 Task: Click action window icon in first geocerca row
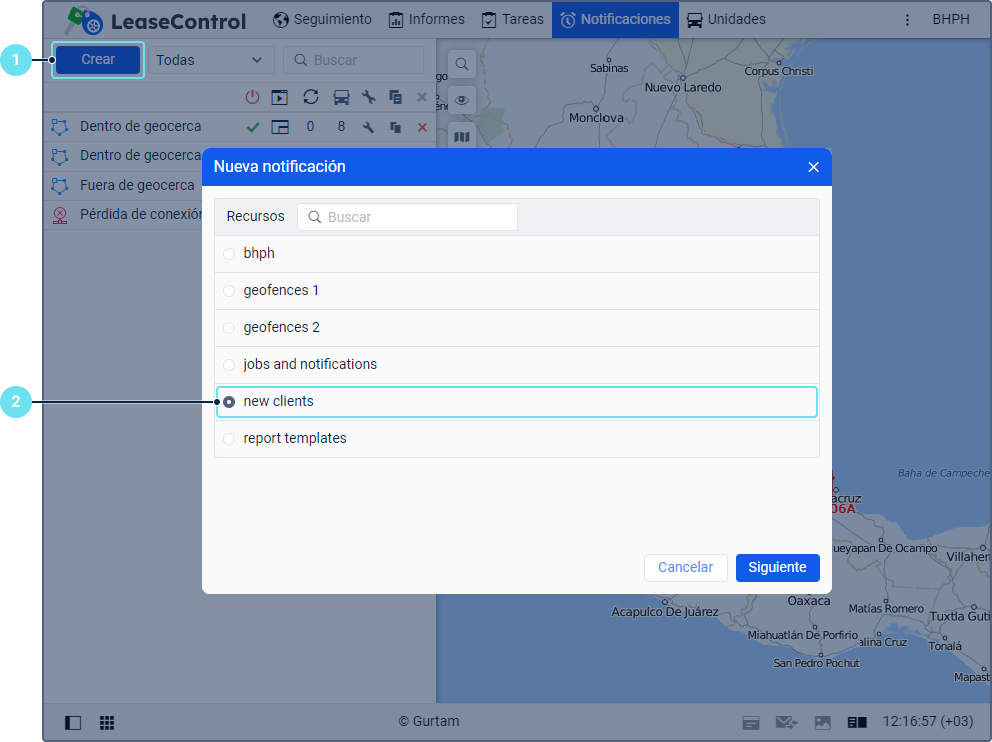[280, 127]
